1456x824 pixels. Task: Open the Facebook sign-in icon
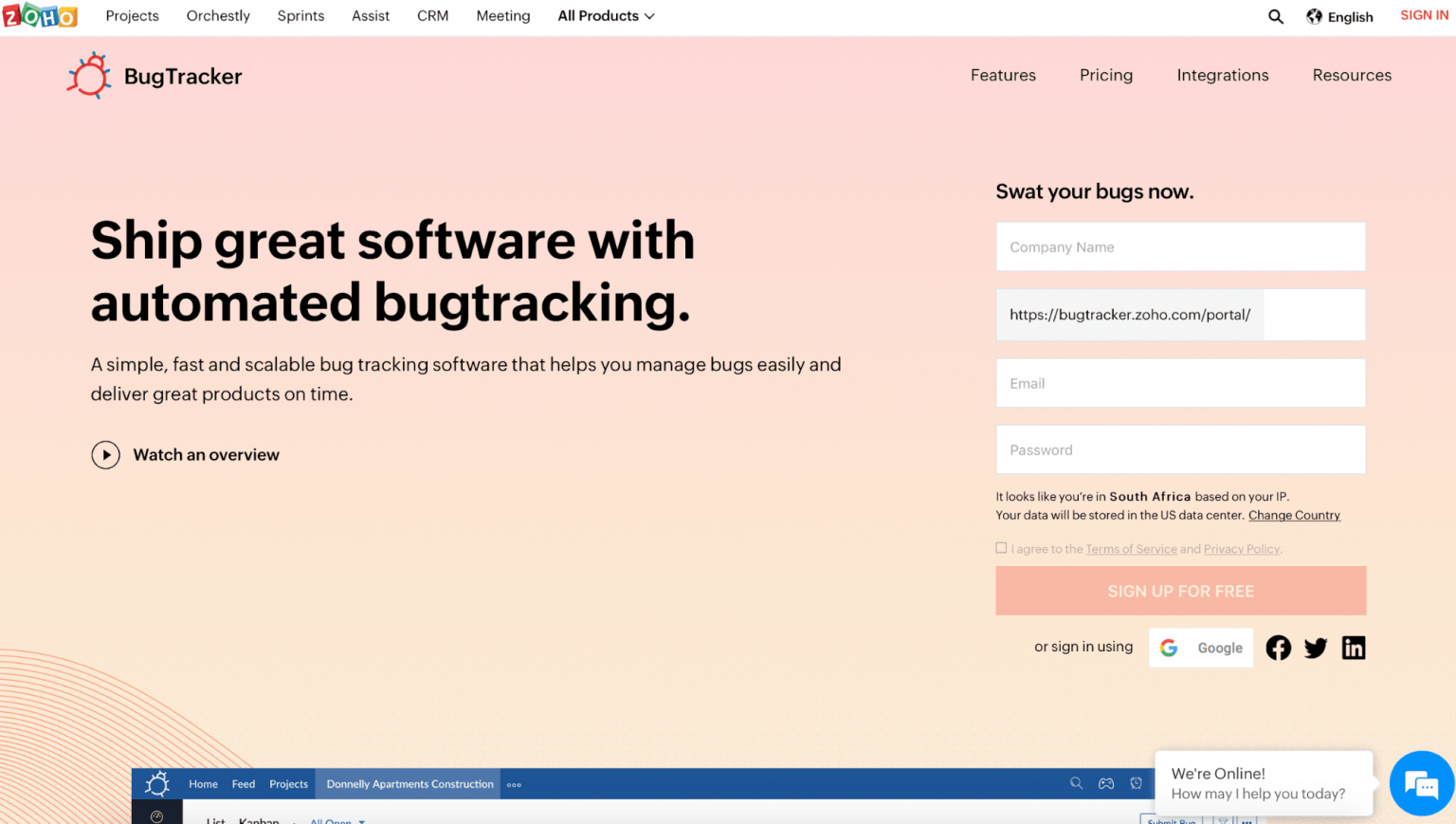tap(1278, 647)
